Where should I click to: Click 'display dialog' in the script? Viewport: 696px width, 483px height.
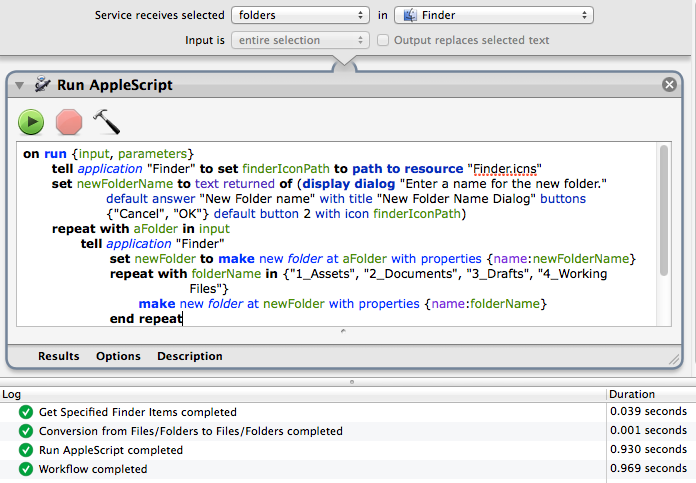click(349, 184)
